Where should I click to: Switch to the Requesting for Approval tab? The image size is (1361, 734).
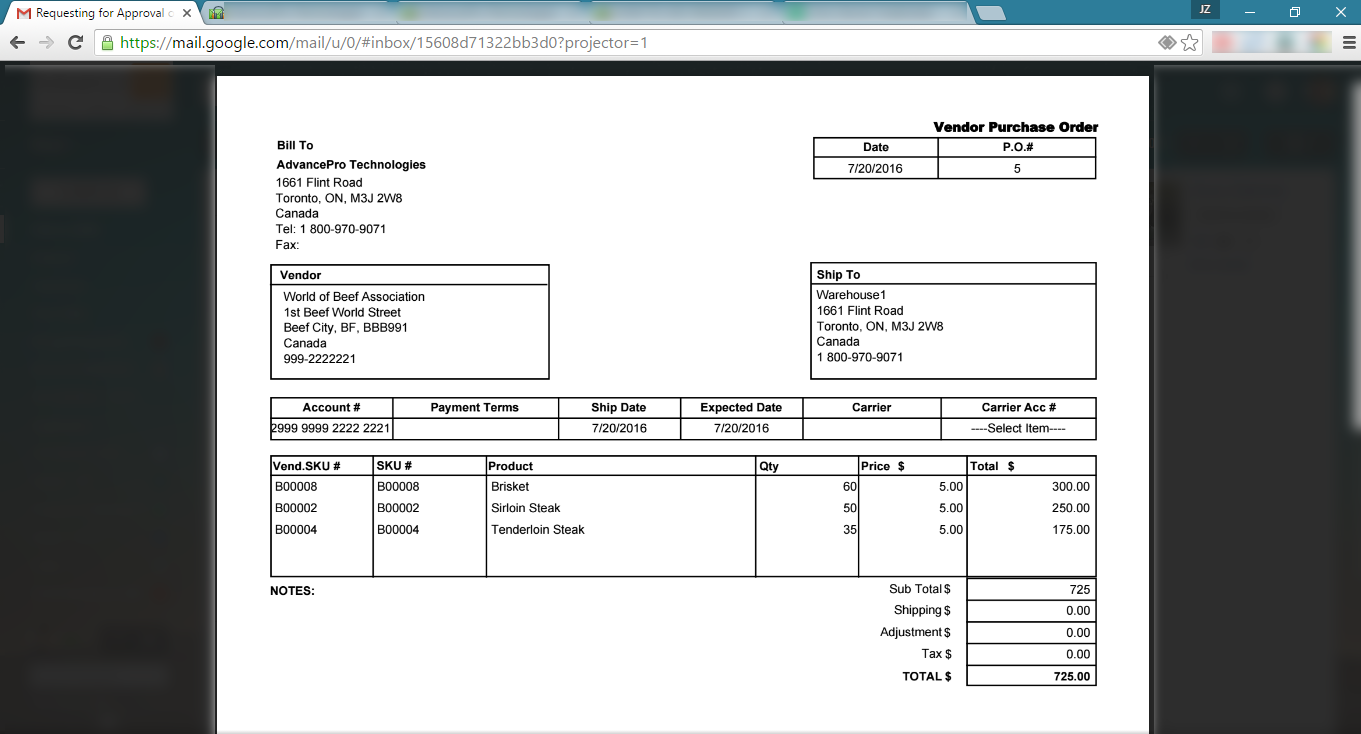100,14
